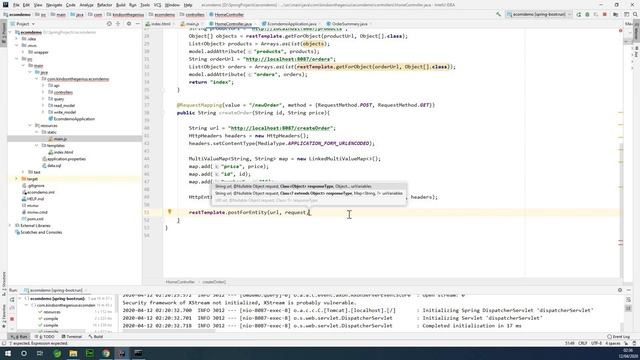Open Google Chrome from taskbar
Screen dimensions: 640x360
(106, 353)
